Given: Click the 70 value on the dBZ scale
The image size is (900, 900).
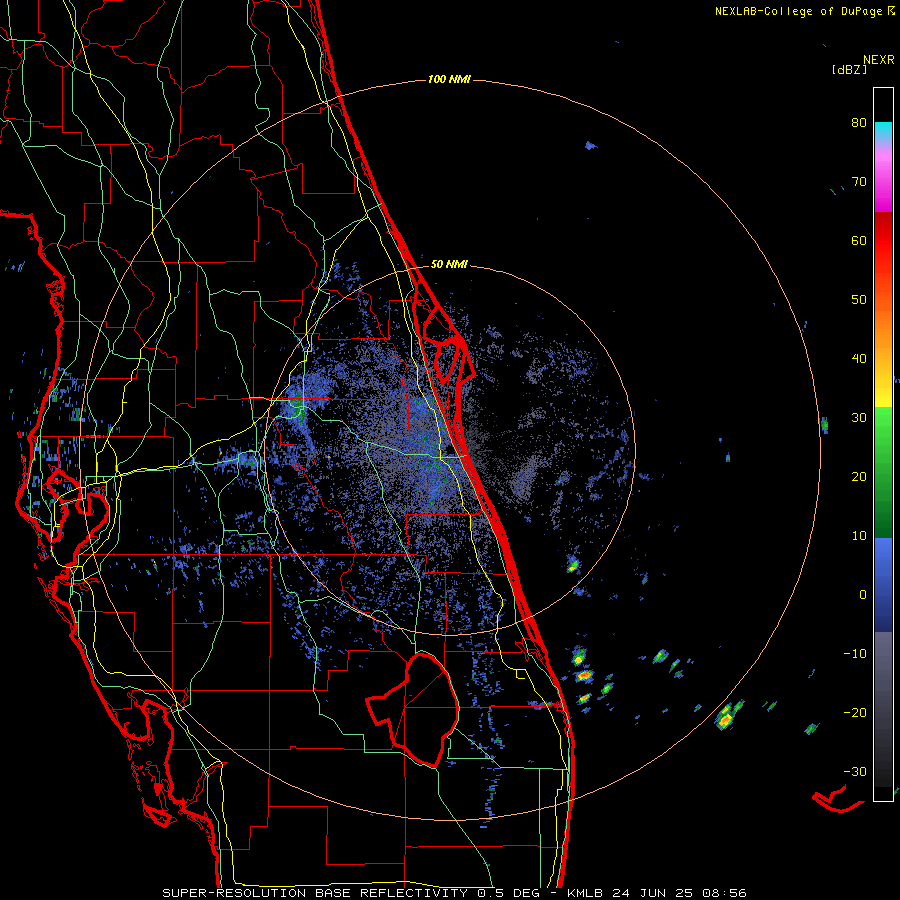Looking at the screenshot, I should (x=859, y=182).
